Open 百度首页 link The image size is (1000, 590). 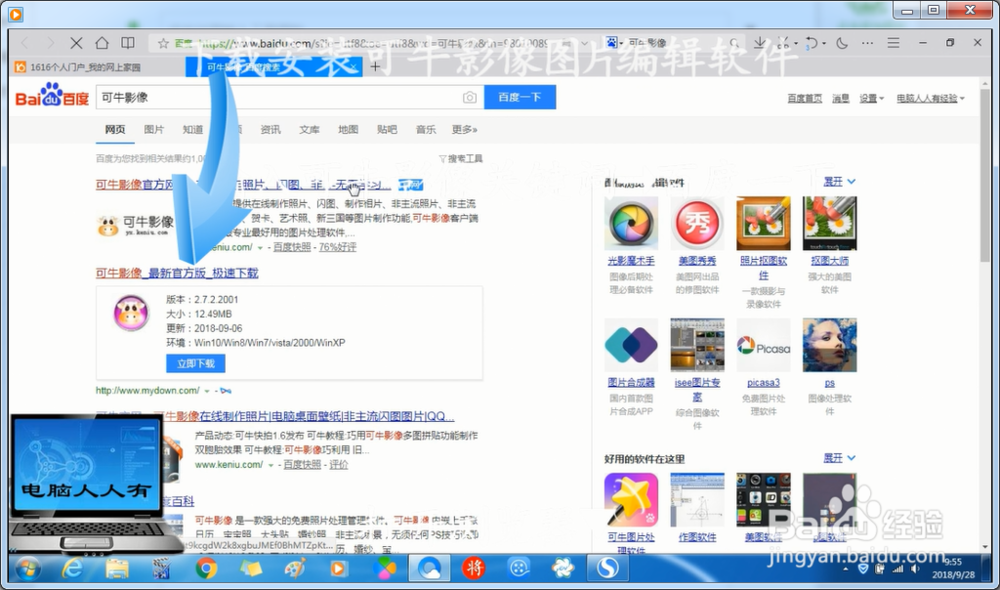pos(805,98)
